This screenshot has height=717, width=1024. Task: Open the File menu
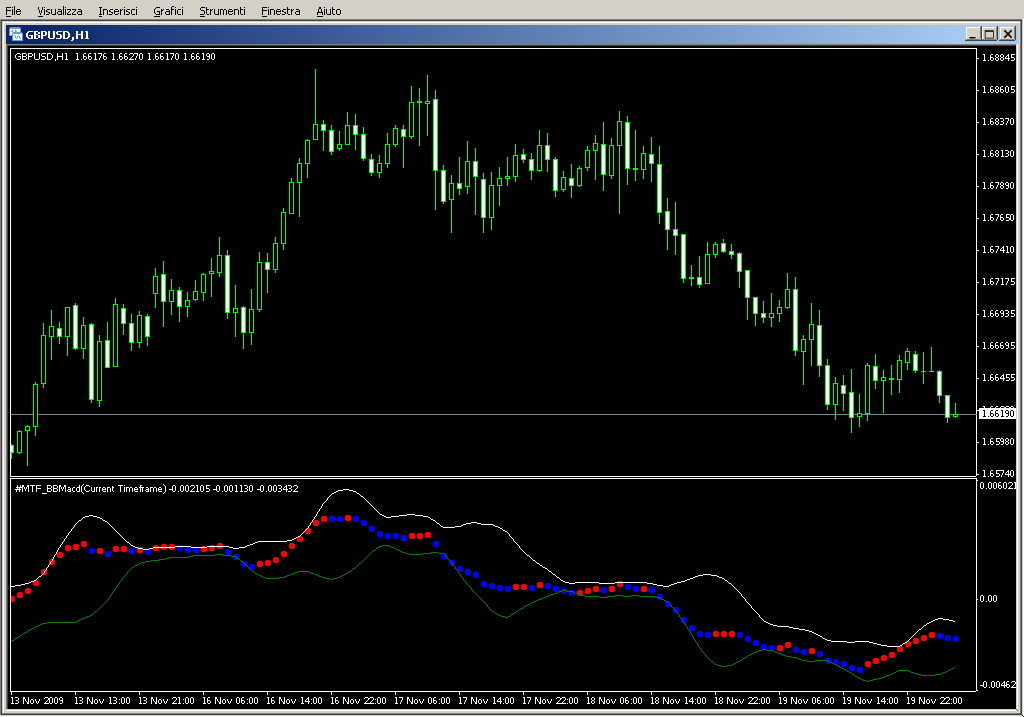14,11
